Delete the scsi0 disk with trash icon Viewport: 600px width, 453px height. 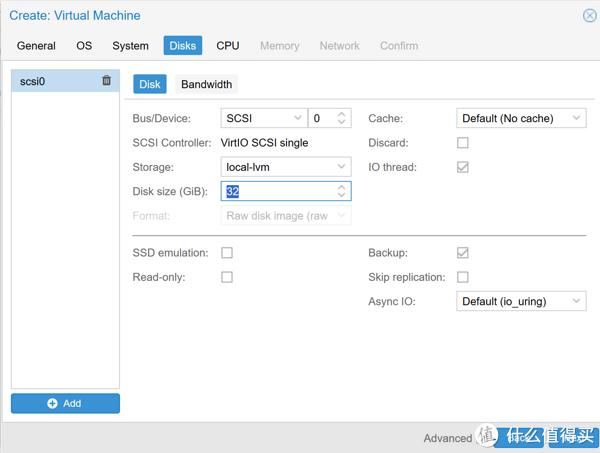[107, 81]
